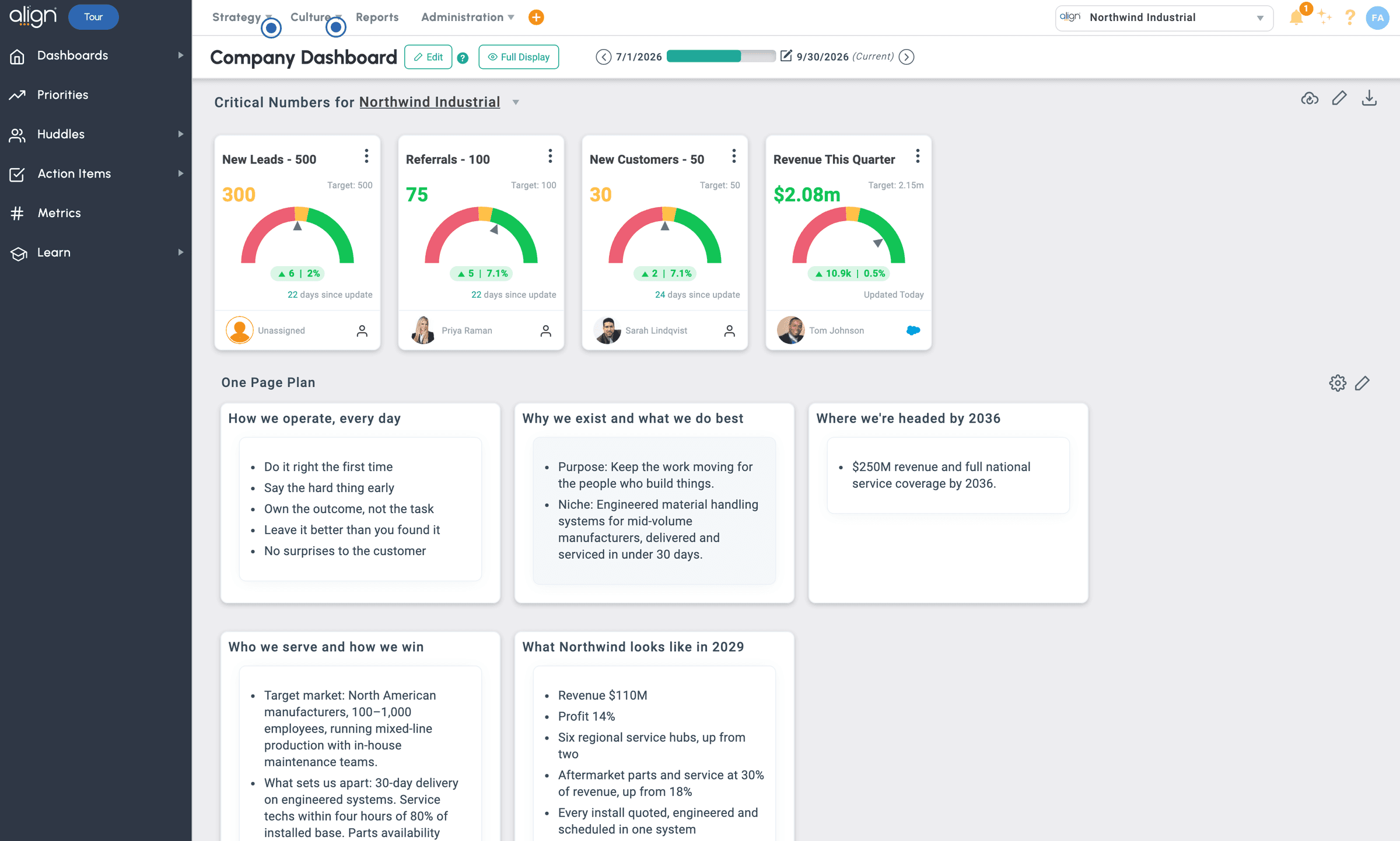Viewport: 1400px width, 841px height.
Task: Click the Align logo in the sidebar
Action: [x=33, y=16]
